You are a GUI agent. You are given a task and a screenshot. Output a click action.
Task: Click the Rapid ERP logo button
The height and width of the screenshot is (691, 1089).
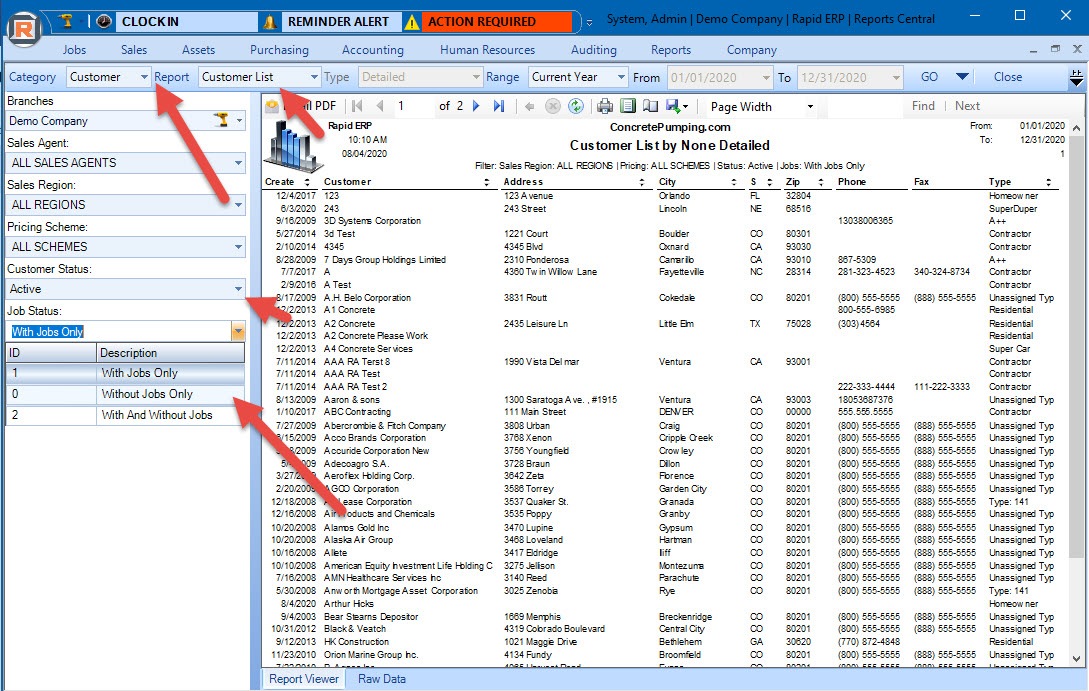pyautogui.click(x=24, y=28)
